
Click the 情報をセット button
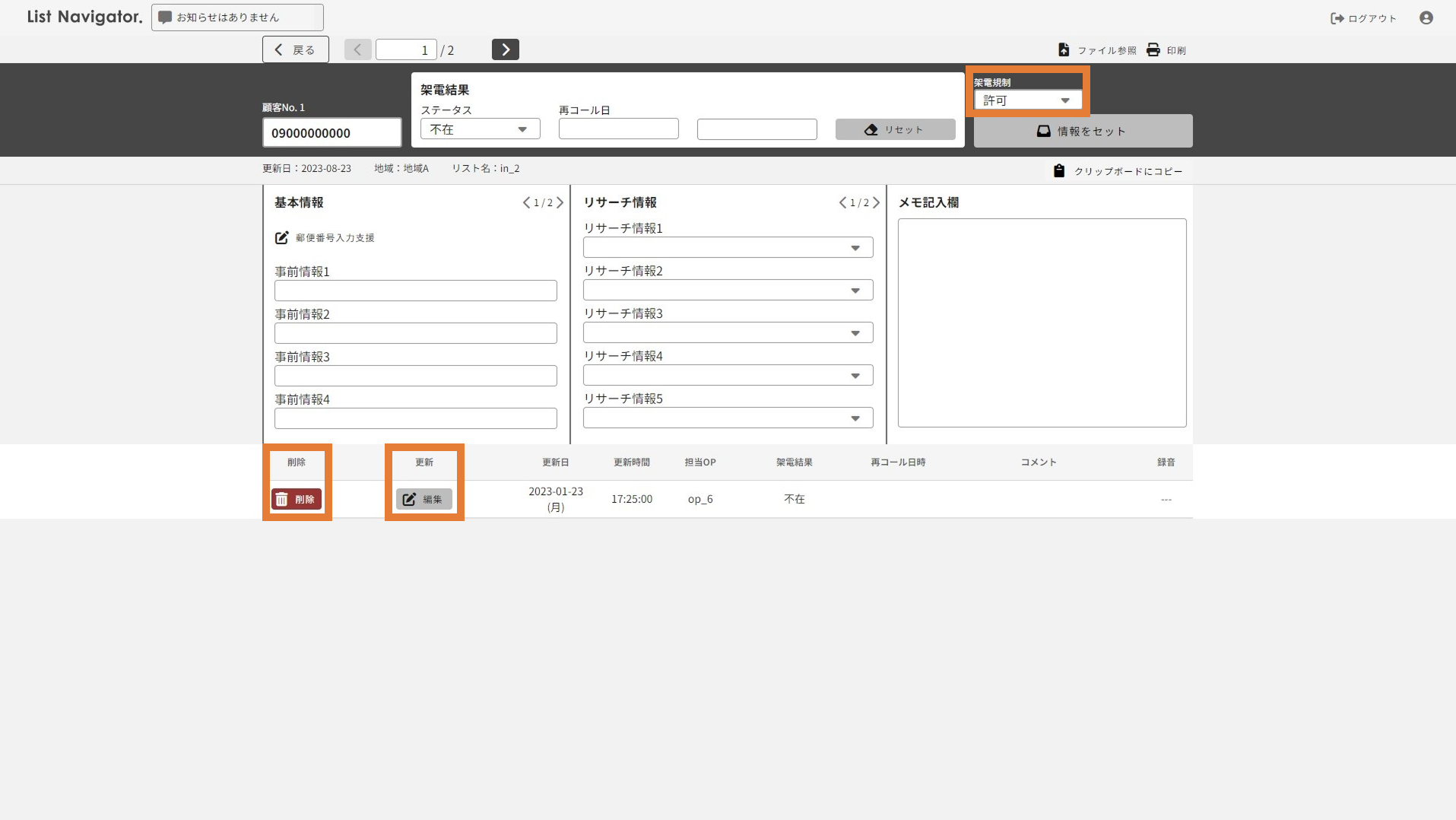tap(1082, 132)
